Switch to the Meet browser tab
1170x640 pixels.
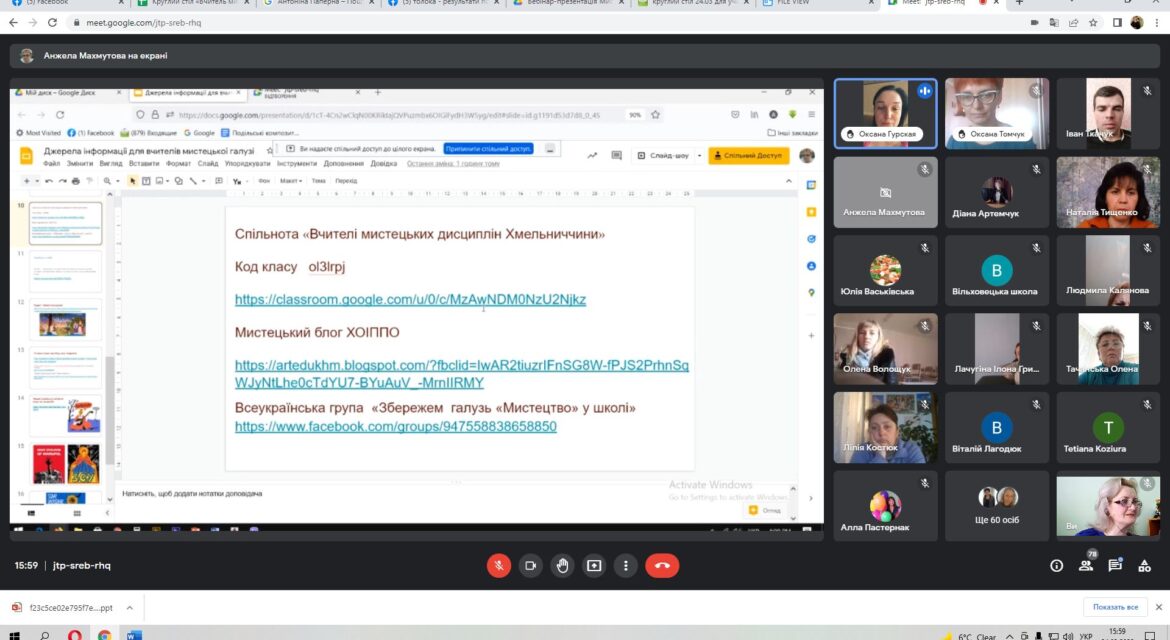point(933,3)
